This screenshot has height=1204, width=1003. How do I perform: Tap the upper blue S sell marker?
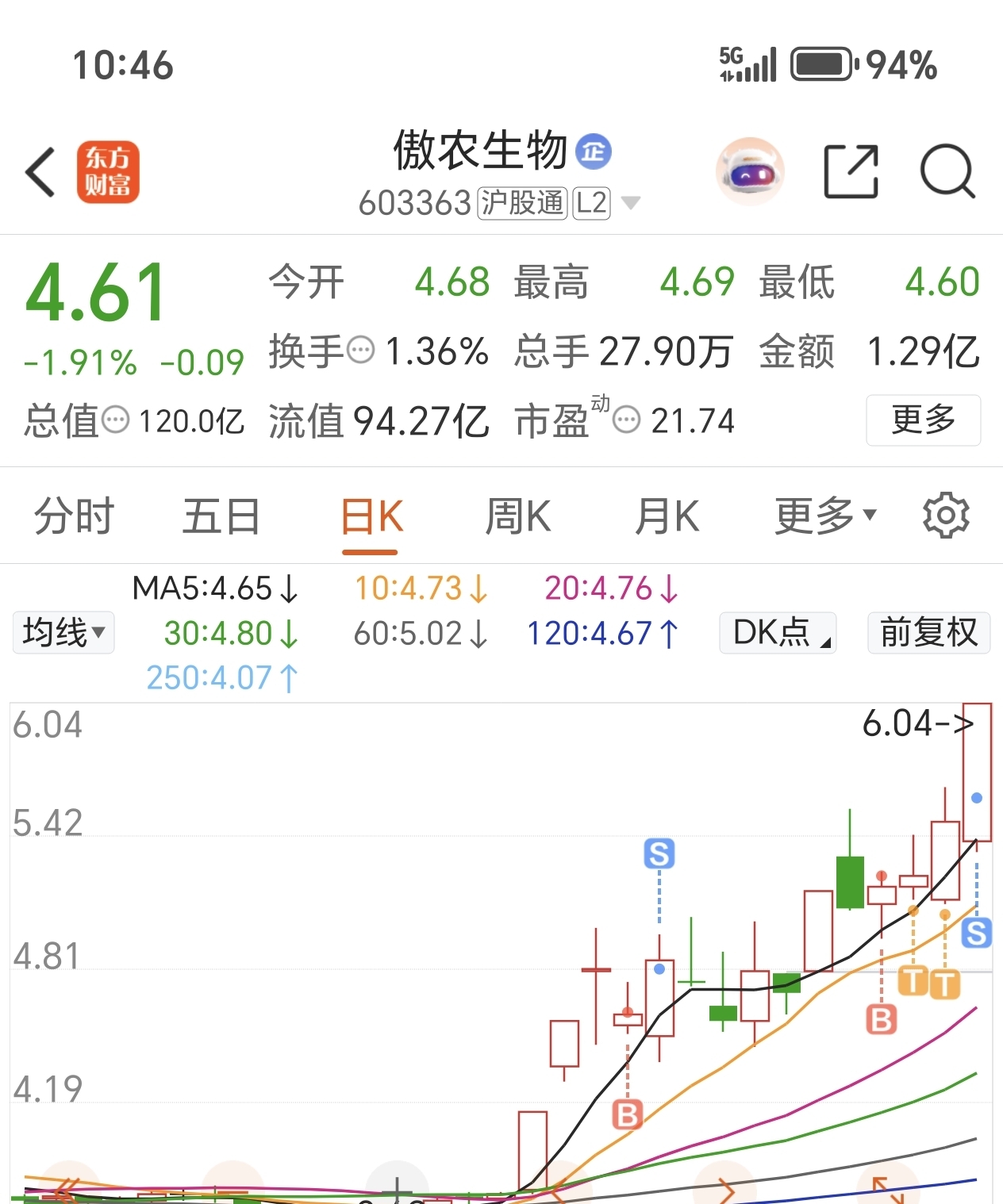(659, 853)
